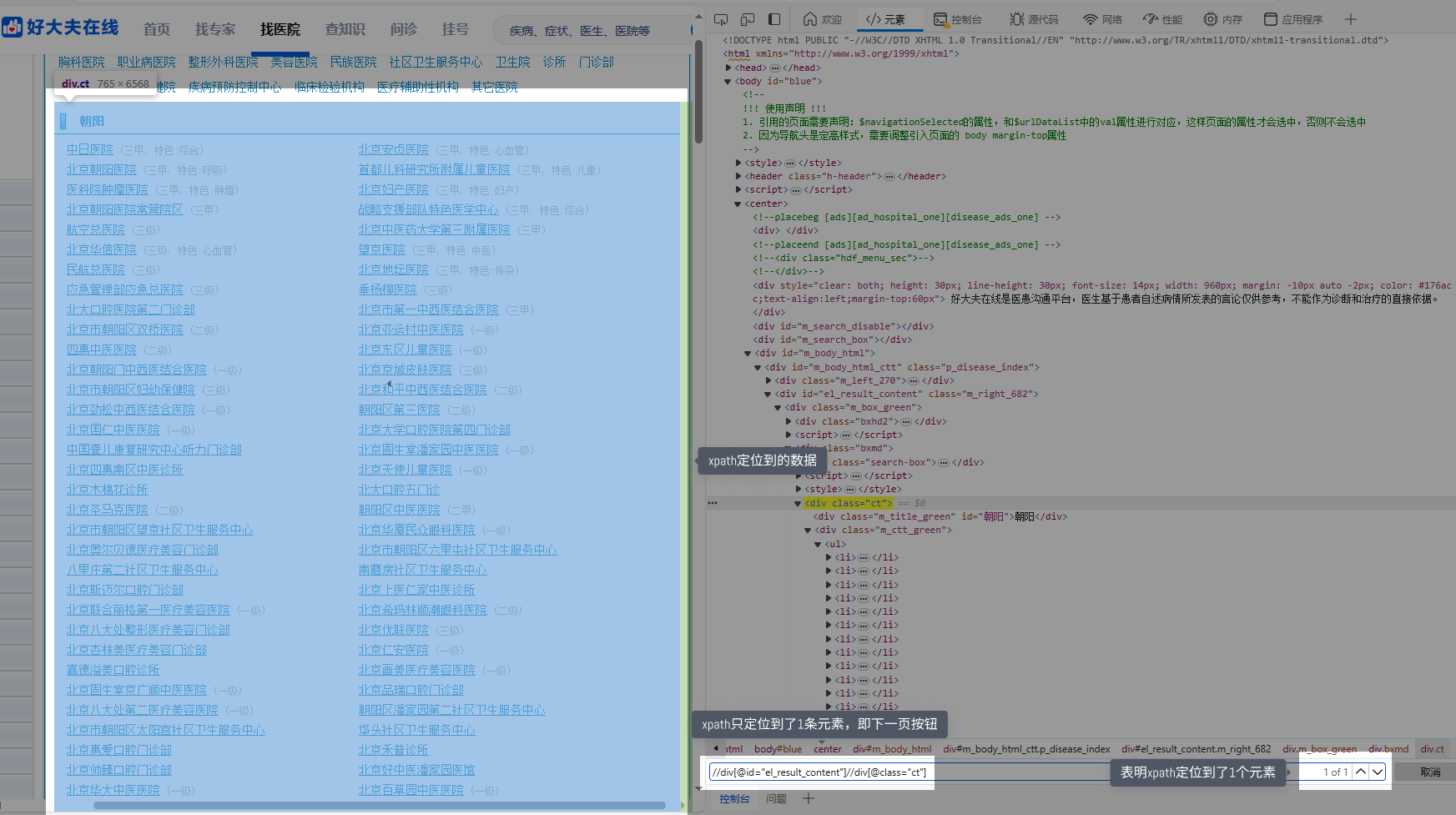This screenshot has width=1456, height=815.
Task: Open 找专家 in site navigation
Action: coord(215,29)
